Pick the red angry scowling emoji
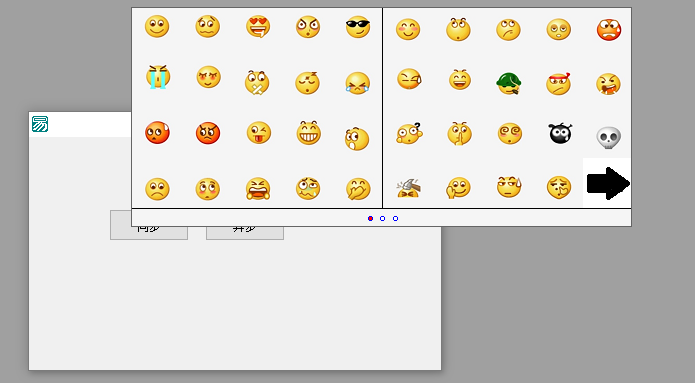Viewport: 695px width, 383px height. click(208, 133)
